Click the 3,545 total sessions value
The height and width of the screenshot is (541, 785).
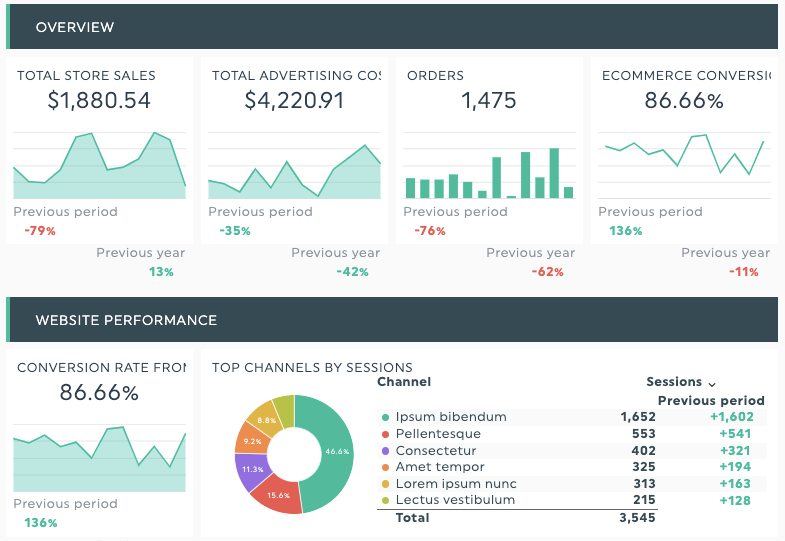pos(637,517)
